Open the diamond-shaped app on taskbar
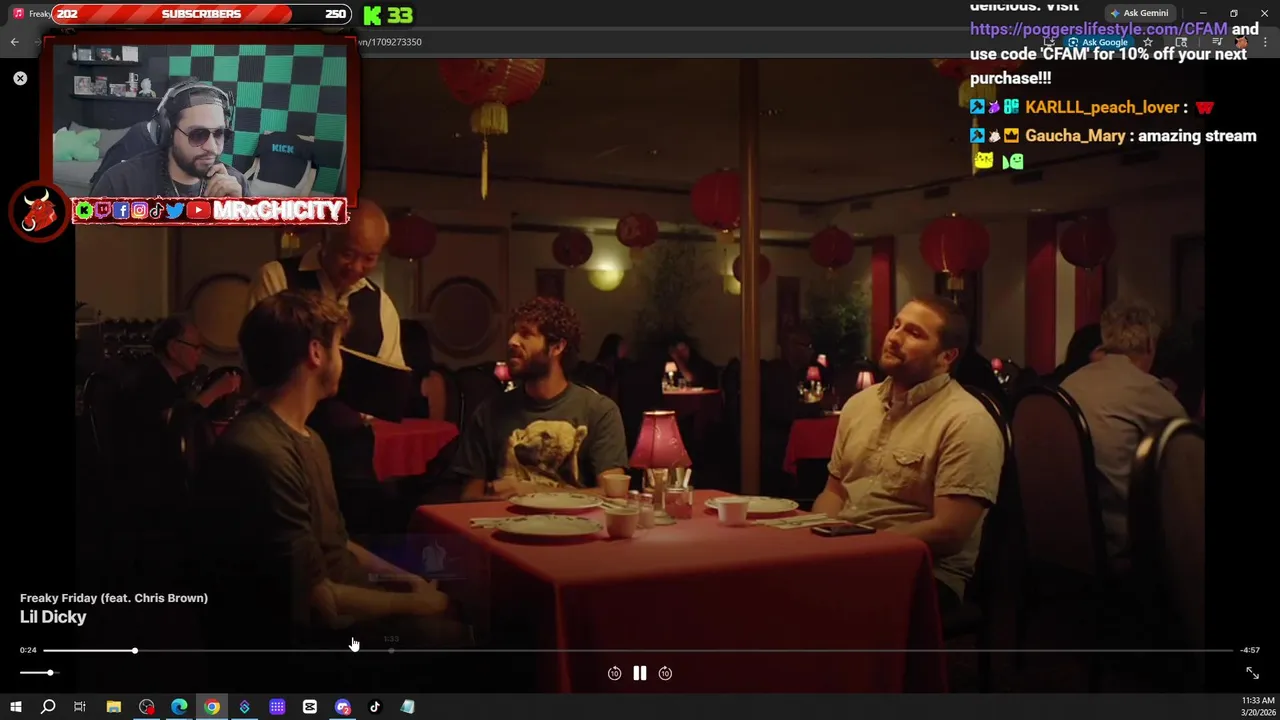This screenshot has width=1280, height=720. (x=244, y=707)
